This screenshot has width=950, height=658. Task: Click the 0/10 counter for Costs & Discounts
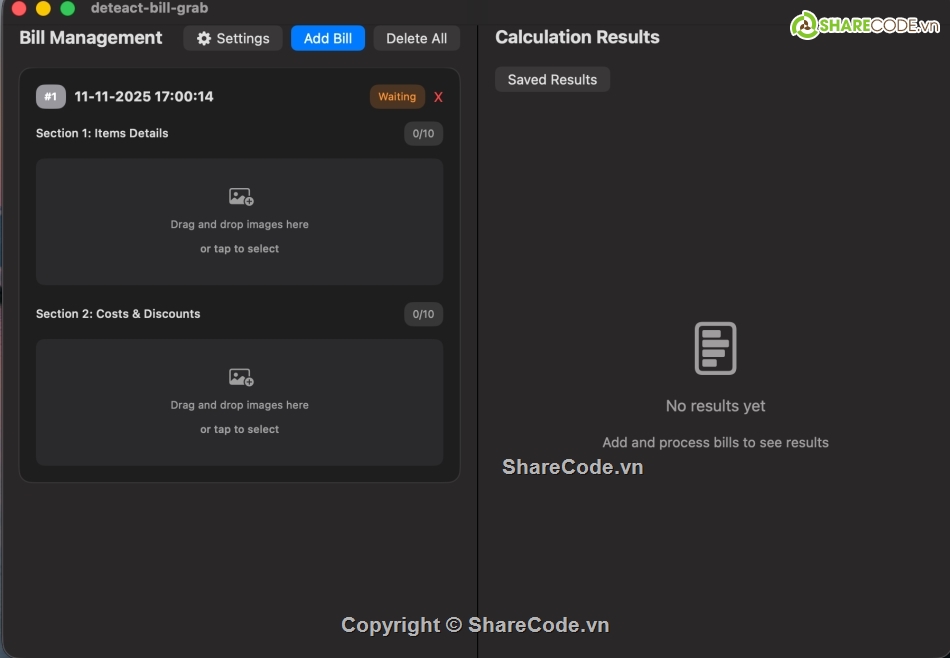(423, 314)
